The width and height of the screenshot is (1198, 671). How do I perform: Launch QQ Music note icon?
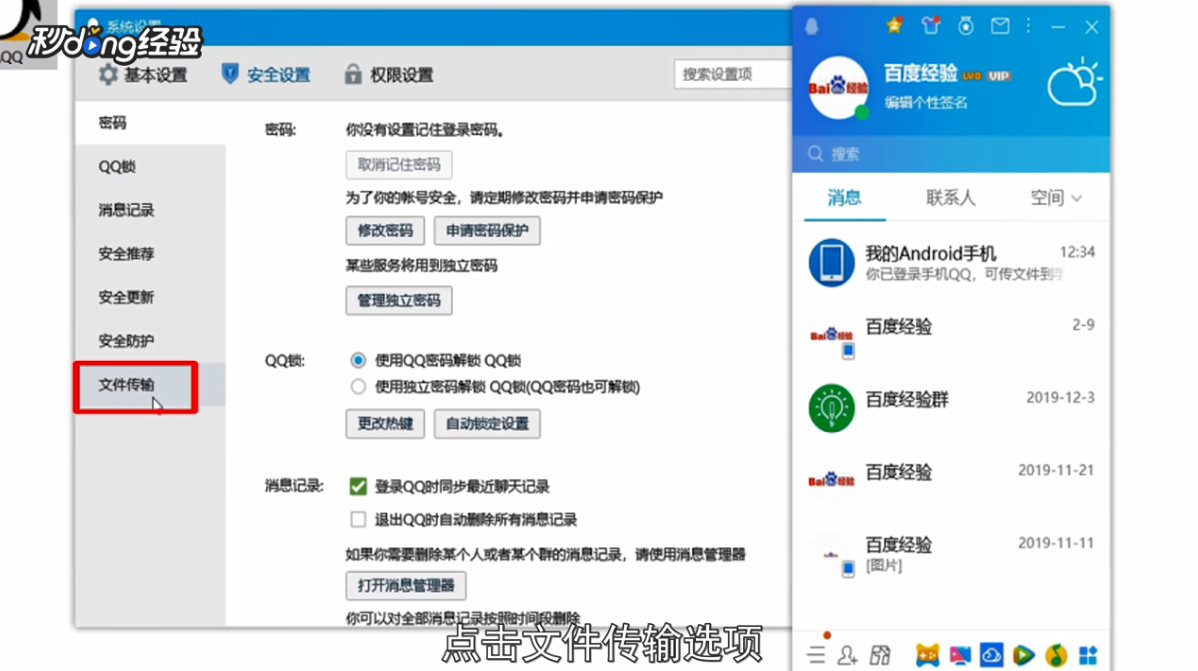click(1056, 655)
